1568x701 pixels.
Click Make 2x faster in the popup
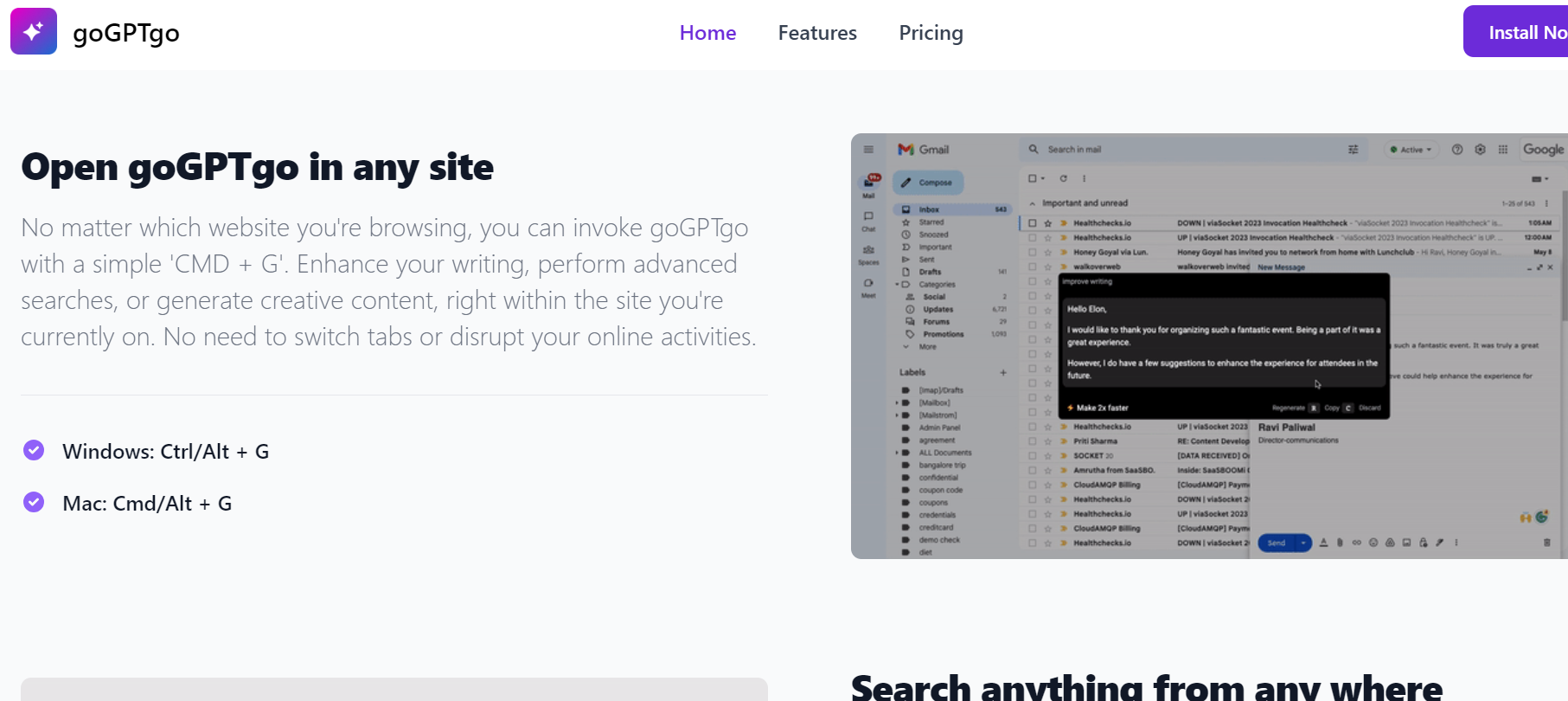[1098, 408]
